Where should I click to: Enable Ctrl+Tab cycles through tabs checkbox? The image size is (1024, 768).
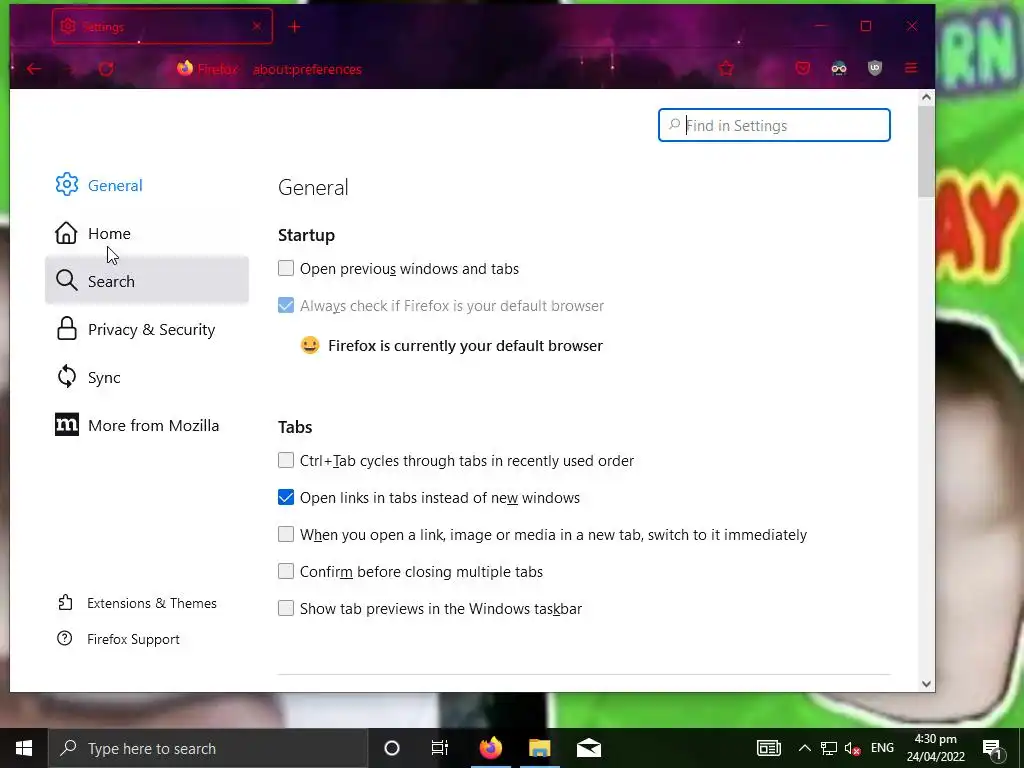tap(285, 460)
